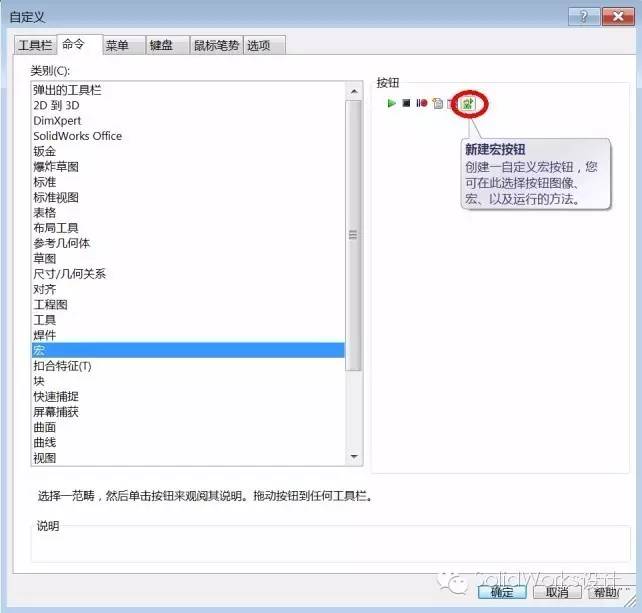The image size is (642, 613).
Task: Select the 表格 category
Action: (x=188, y=213)
